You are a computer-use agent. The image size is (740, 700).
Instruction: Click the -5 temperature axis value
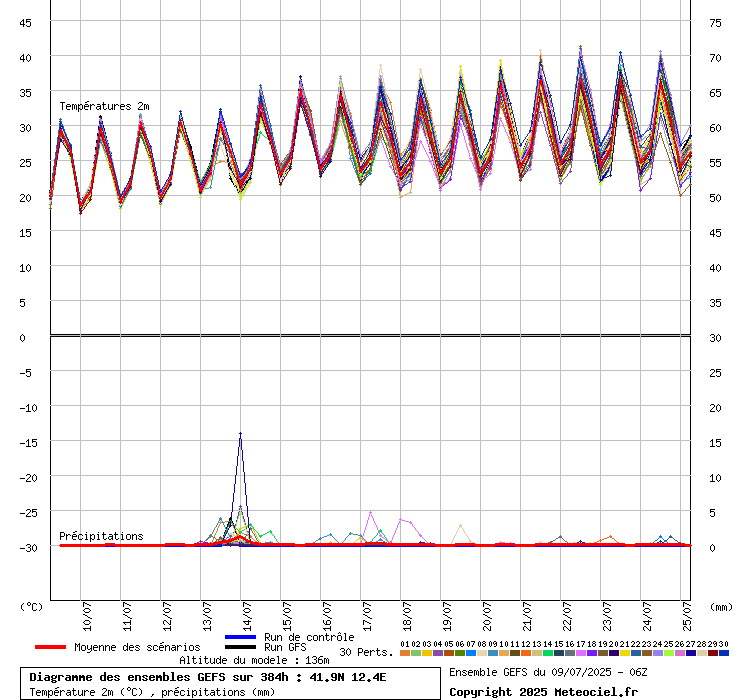click(25, 373)
